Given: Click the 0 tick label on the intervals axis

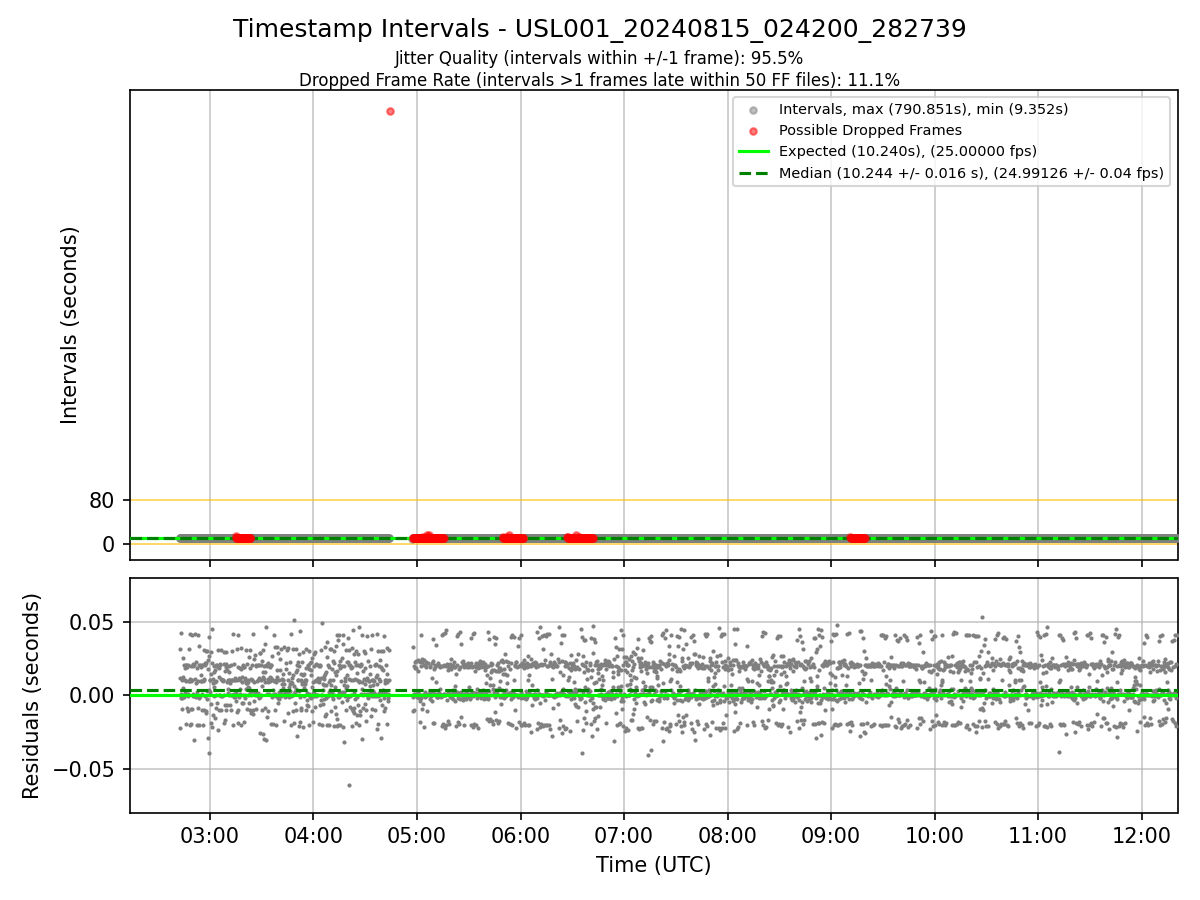Looking at the screenshot, I should [x=109, y=544].
